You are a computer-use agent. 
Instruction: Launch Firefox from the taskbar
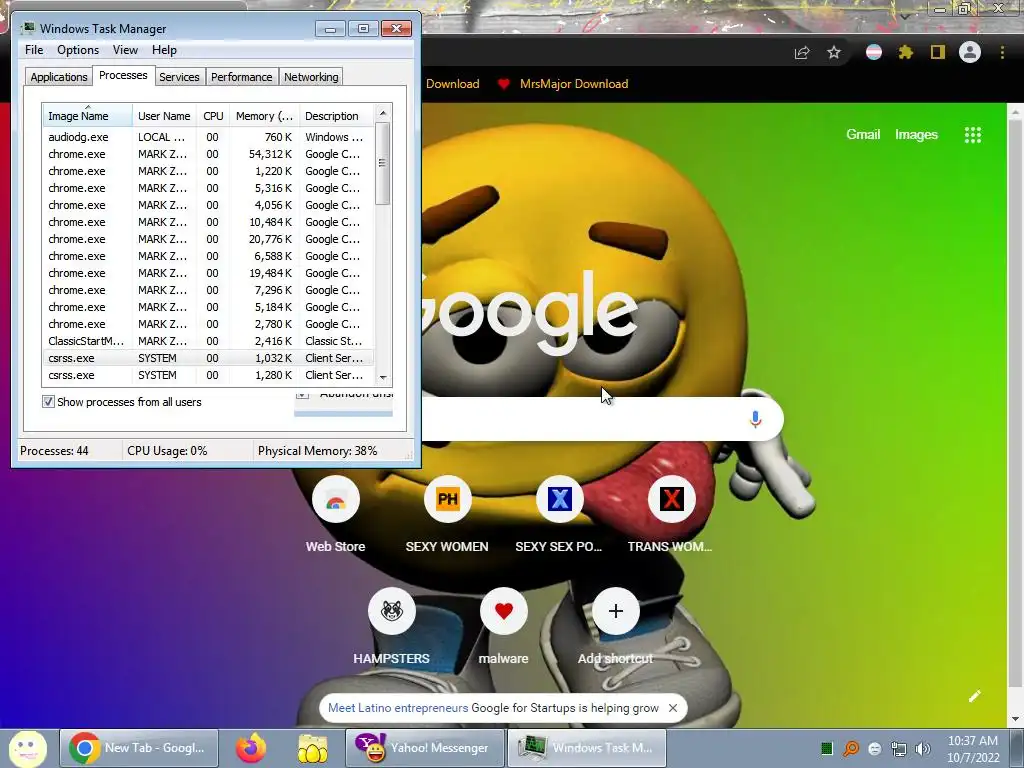pyautogui.click(x=251, y=748)
